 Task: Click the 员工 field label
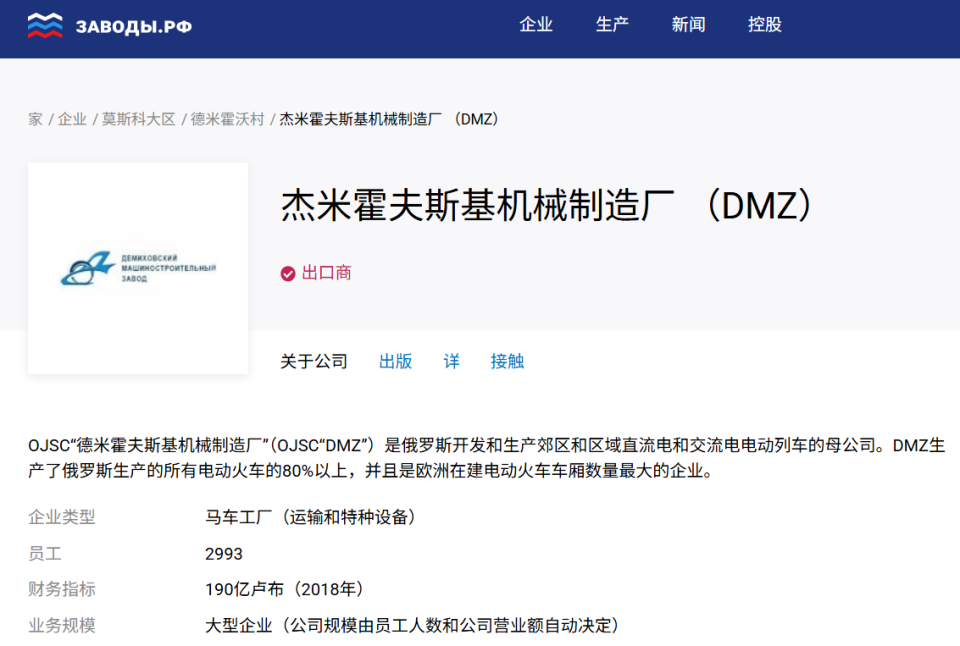tap(45, 554)
